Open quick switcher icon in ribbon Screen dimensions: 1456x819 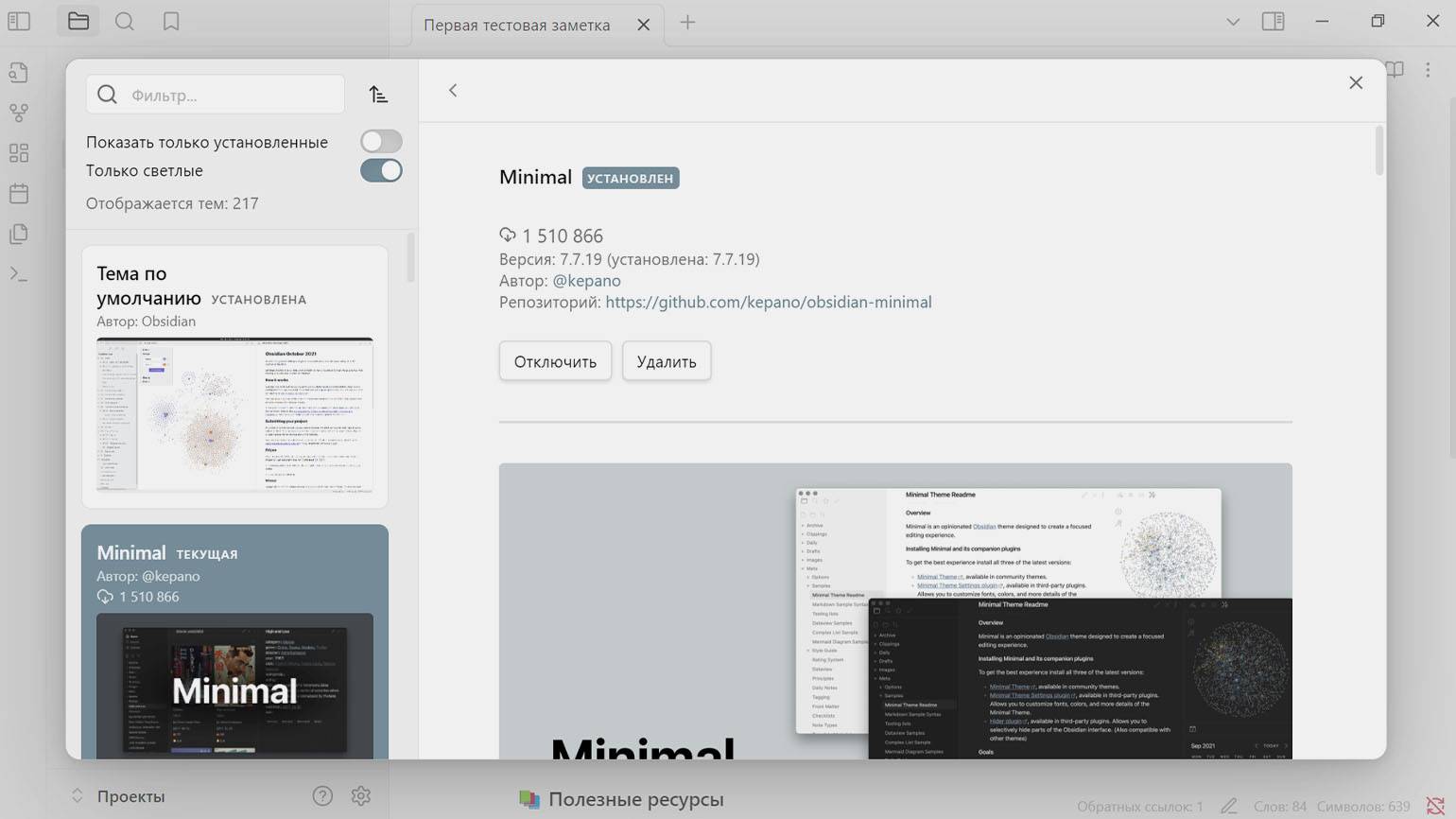pos(19,73)
